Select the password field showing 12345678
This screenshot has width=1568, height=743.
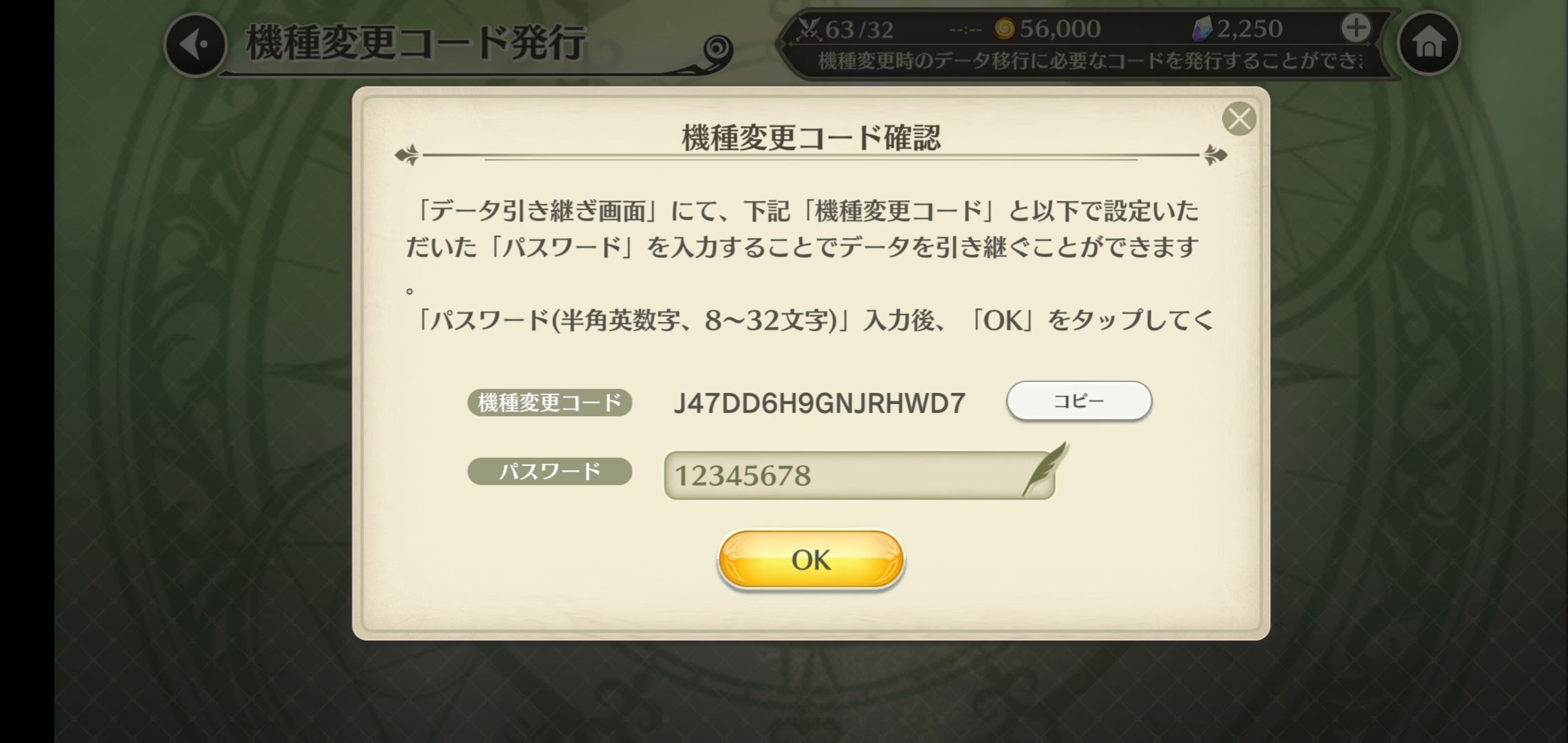pyautogui.click(x=859, y=475)
